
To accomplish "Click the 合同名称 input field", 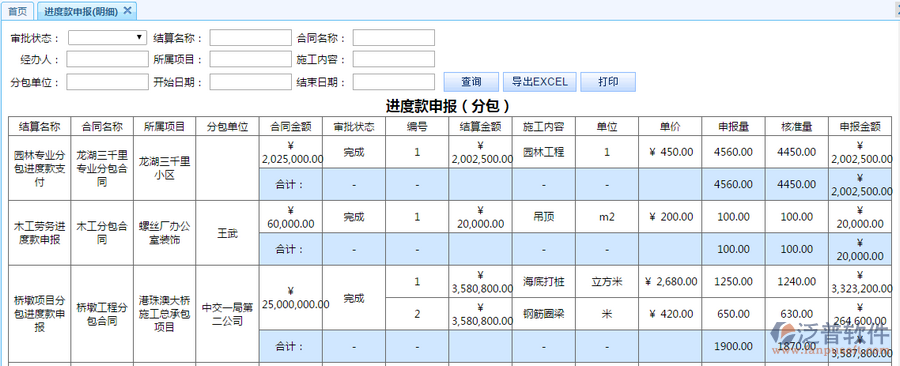I will (394, 38).
